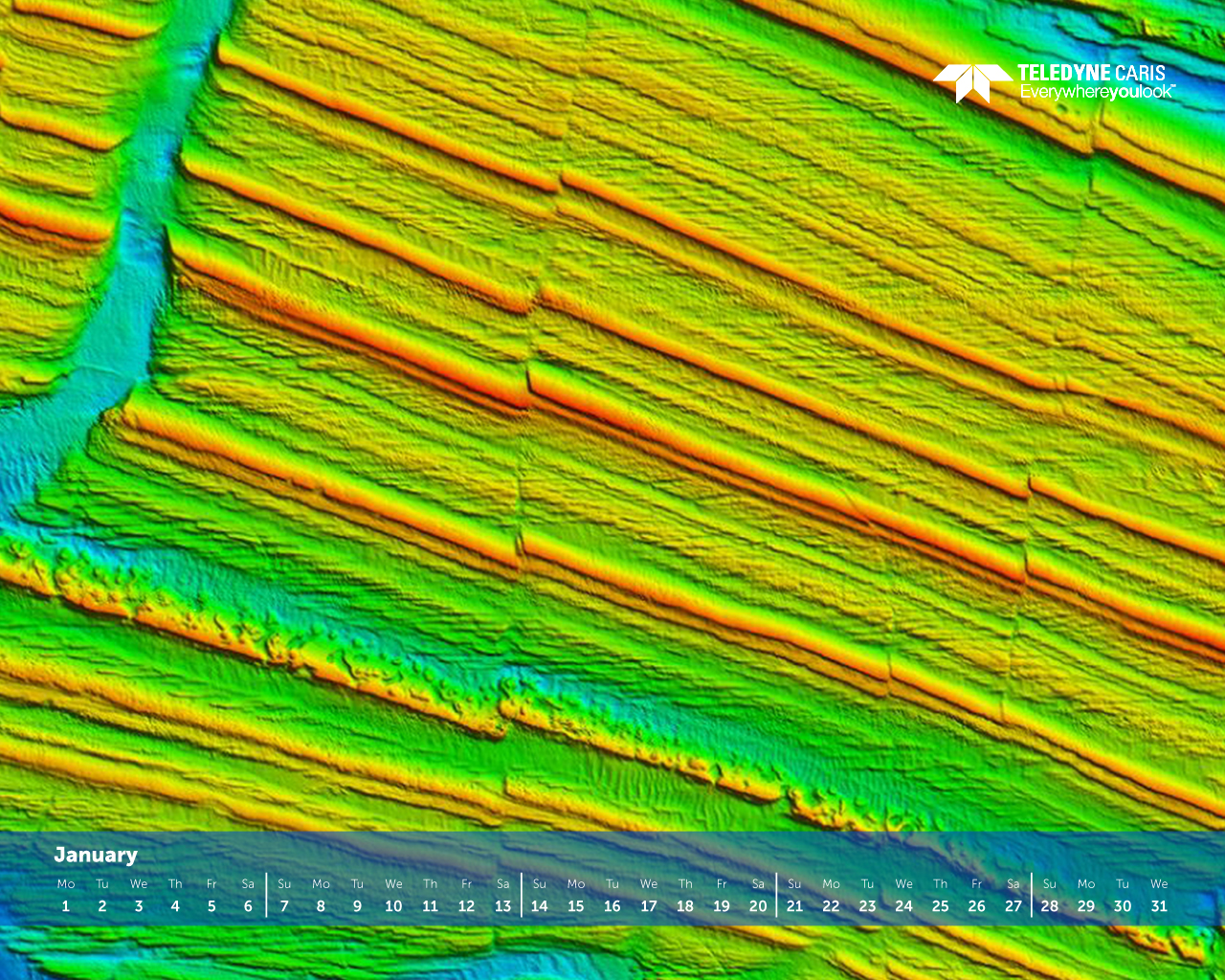Select date 2 in the January calendar
The height and width of the screenshot is (980, 1225).
click(x=102, y=905)
